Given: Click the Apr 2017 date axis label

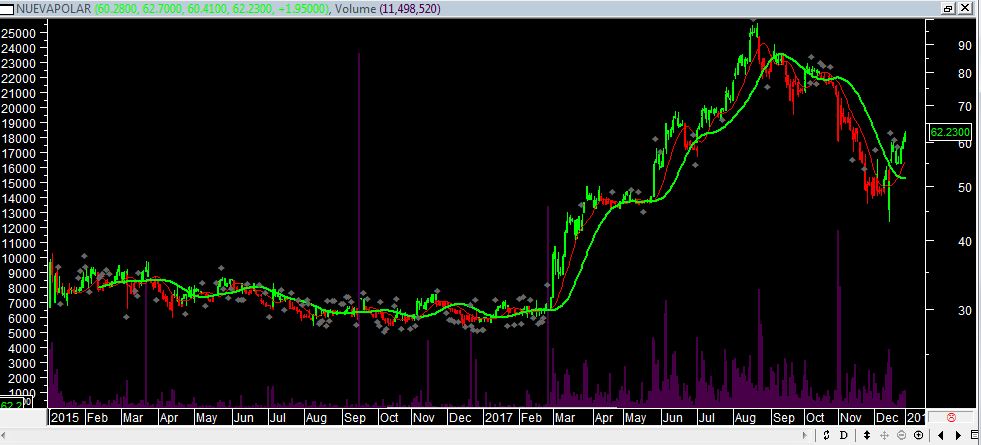Looking at the screenshot, I should [604, 417].
